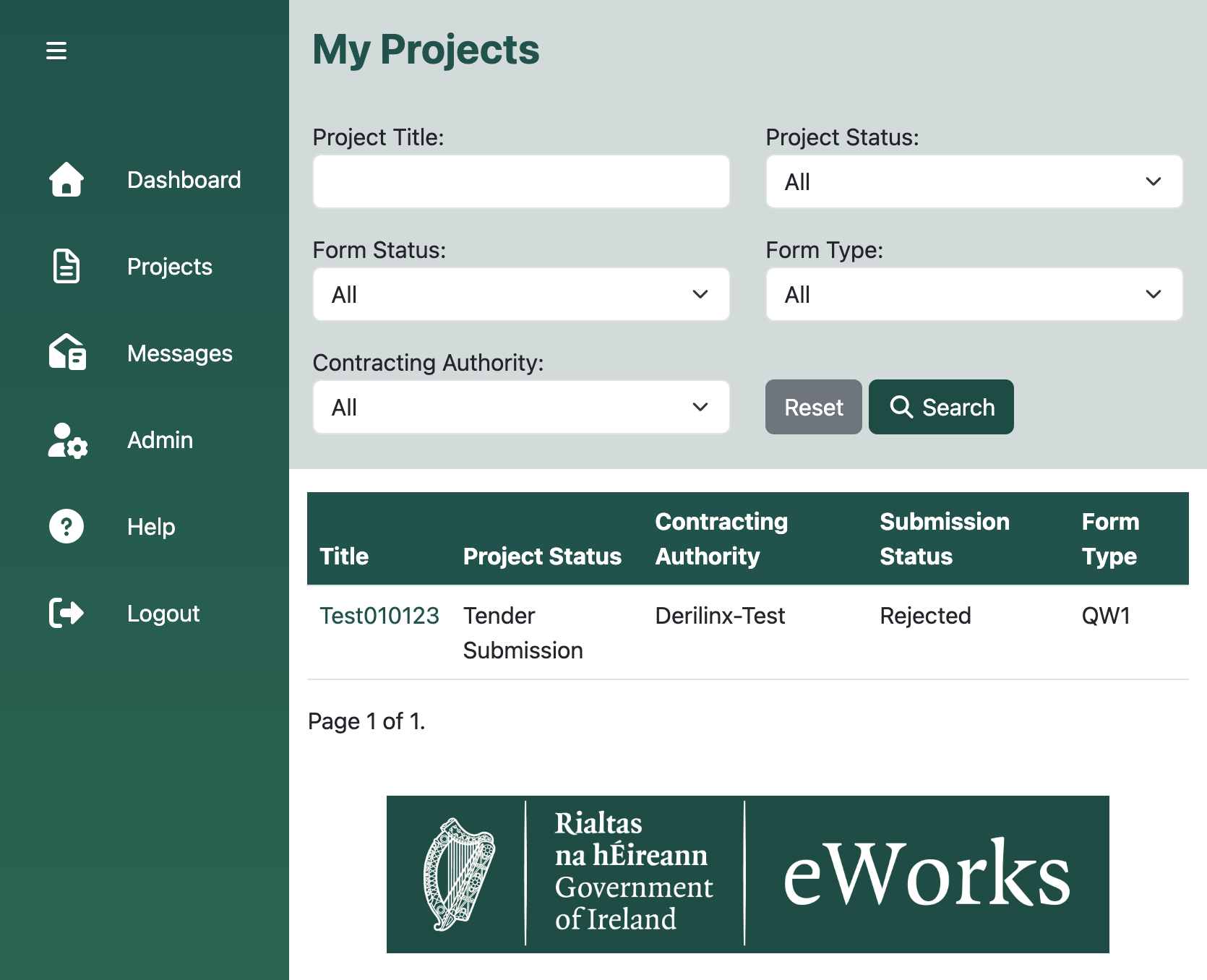Click the Messages mailbox icon

pos(67,353)
